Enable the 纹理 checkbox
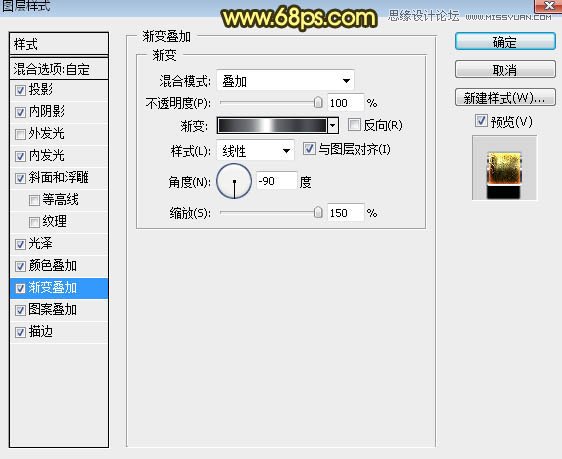 [x=34, y=222]
